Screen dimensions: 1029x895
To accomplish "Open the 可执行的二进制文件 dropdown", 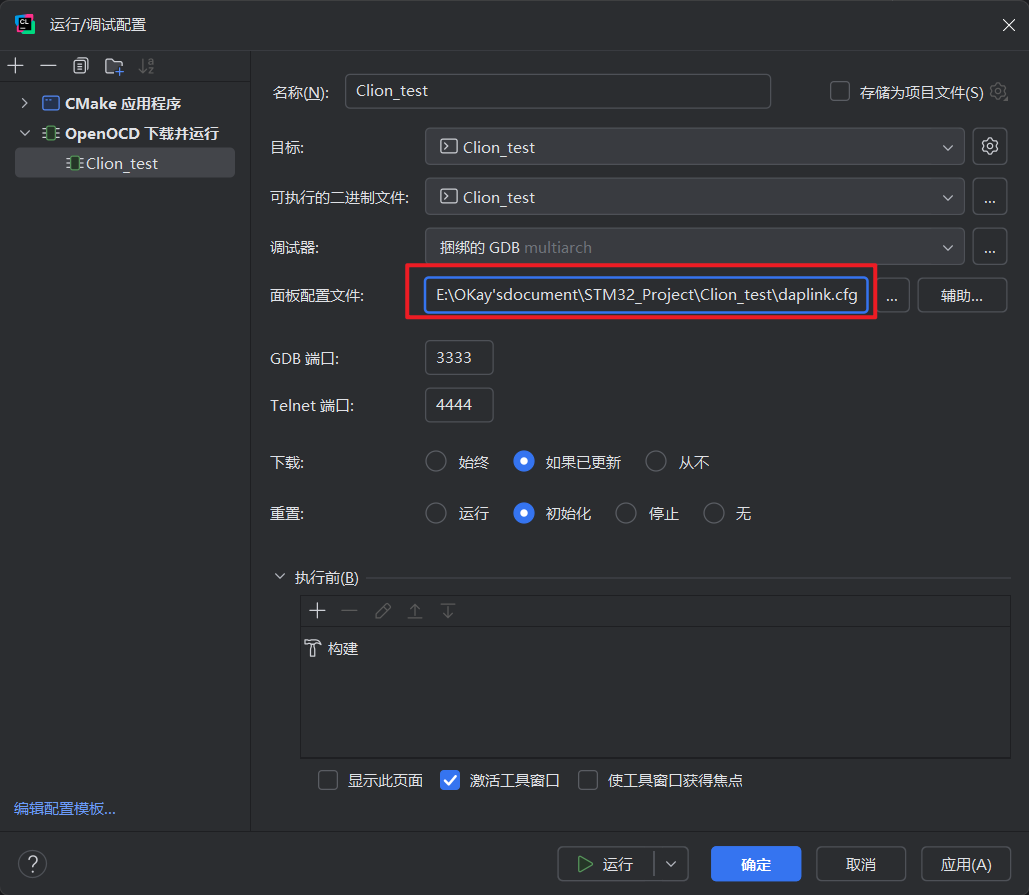I will tap(694, 196).
